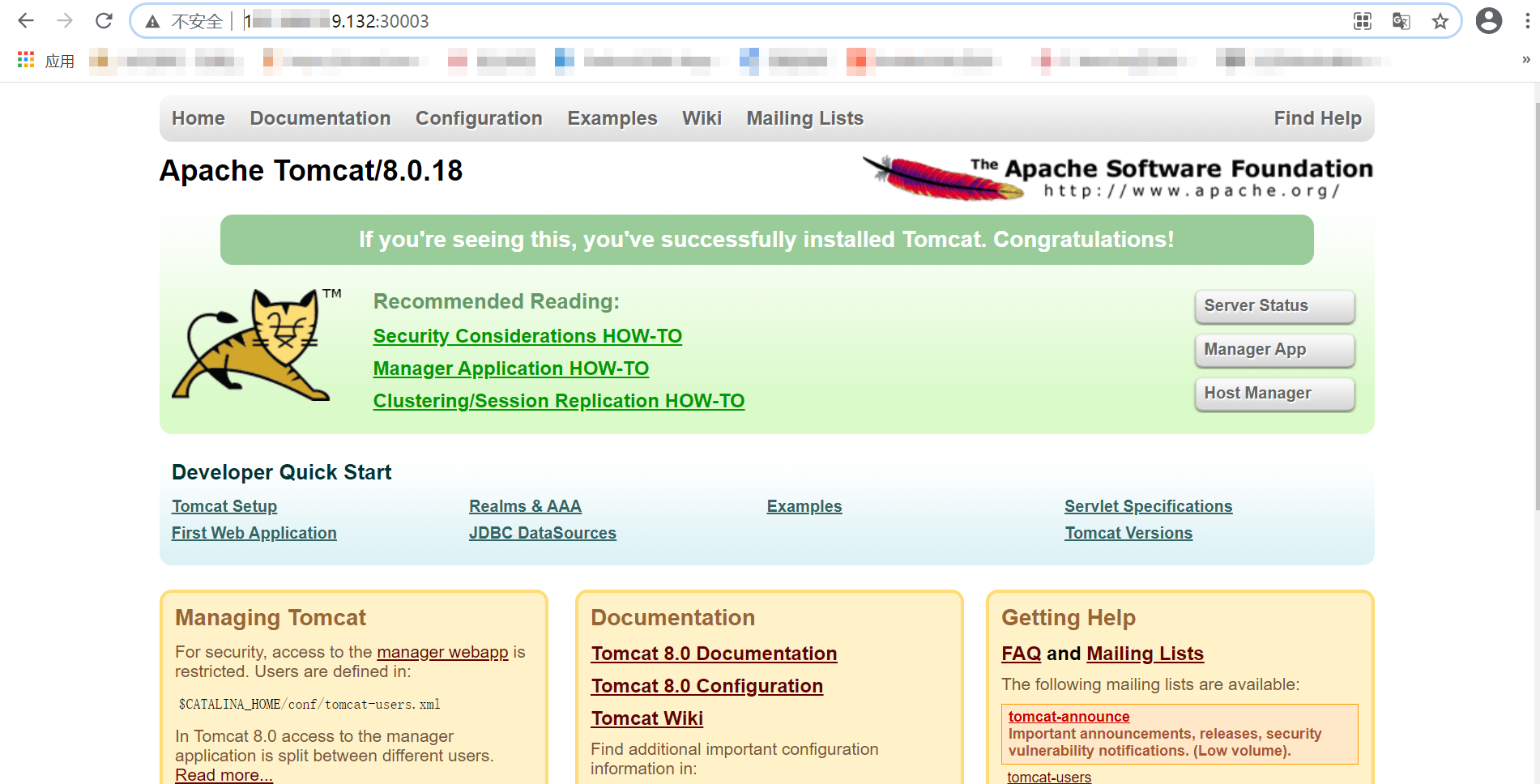Click the Manager App button

(1274, 350)
